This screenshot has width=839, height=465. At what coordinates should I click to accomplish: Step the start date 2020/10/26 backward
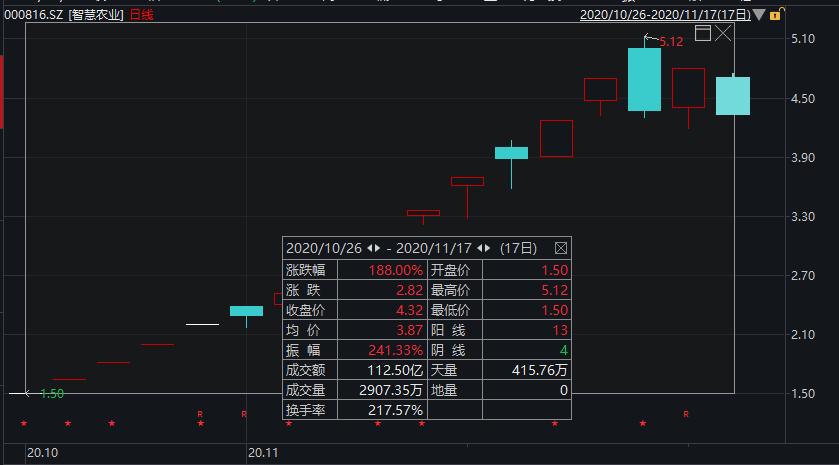point(369,248)
